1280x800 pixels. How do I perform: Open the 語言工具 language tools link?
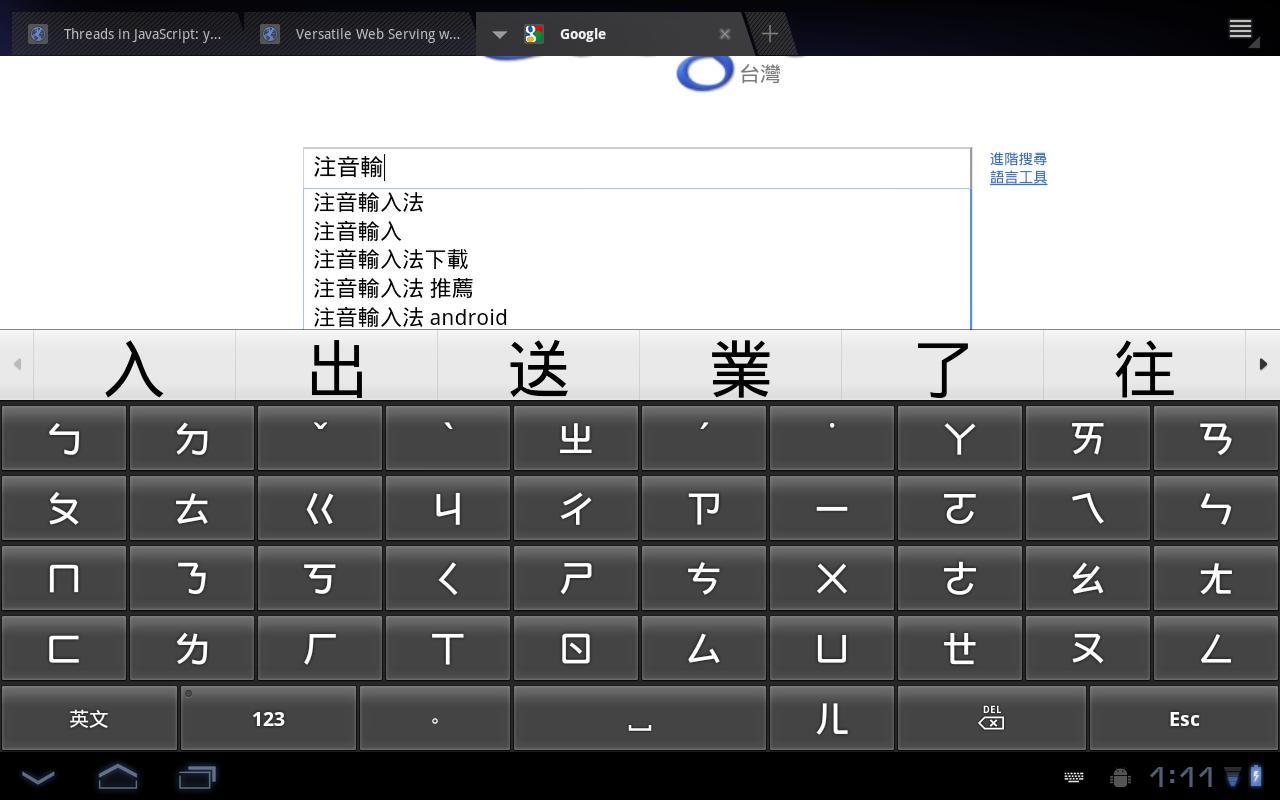(x=1018, y=177)
